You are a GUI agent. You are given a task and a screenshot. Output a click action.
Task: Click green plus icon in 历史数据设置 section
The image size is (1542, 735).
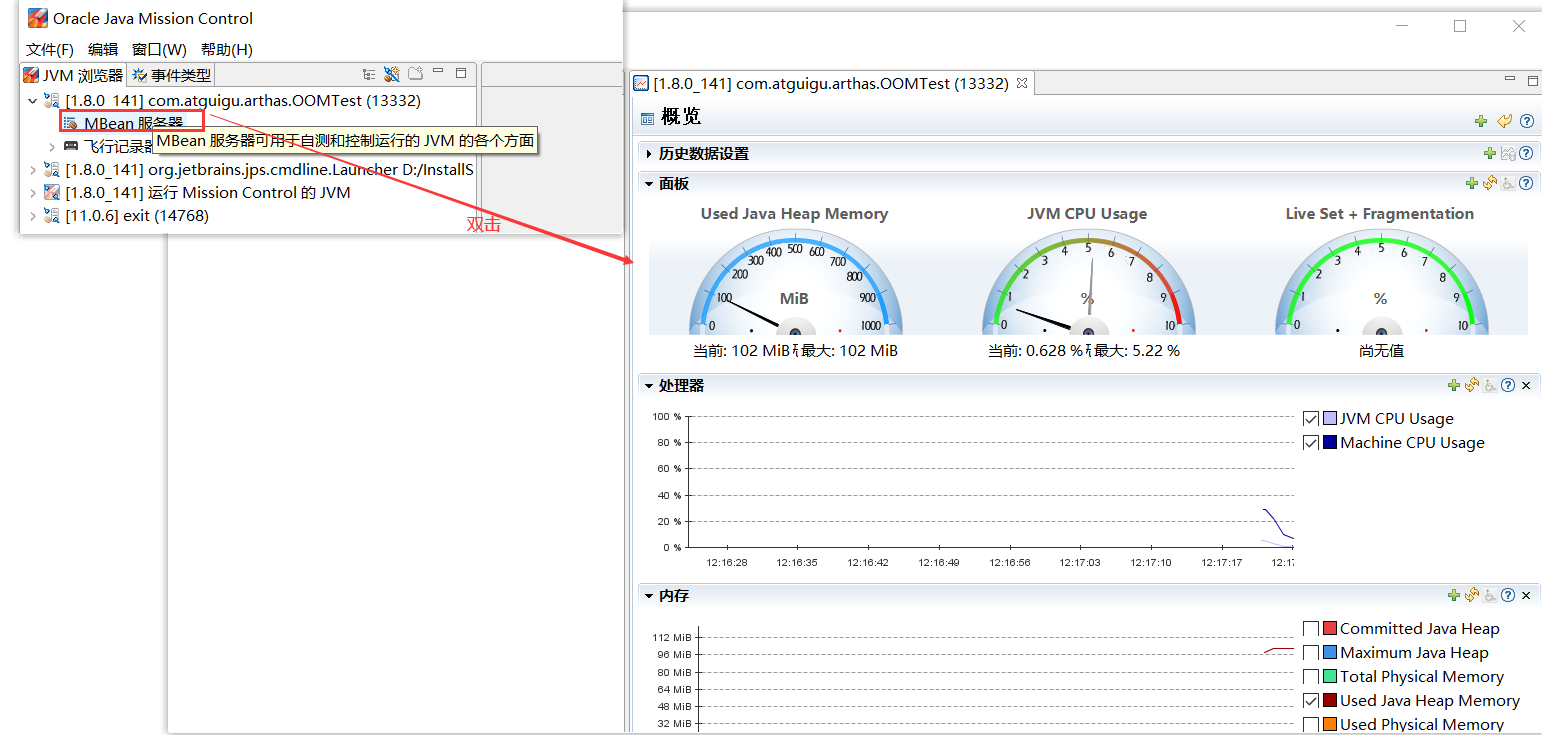tap(1490, 153)
